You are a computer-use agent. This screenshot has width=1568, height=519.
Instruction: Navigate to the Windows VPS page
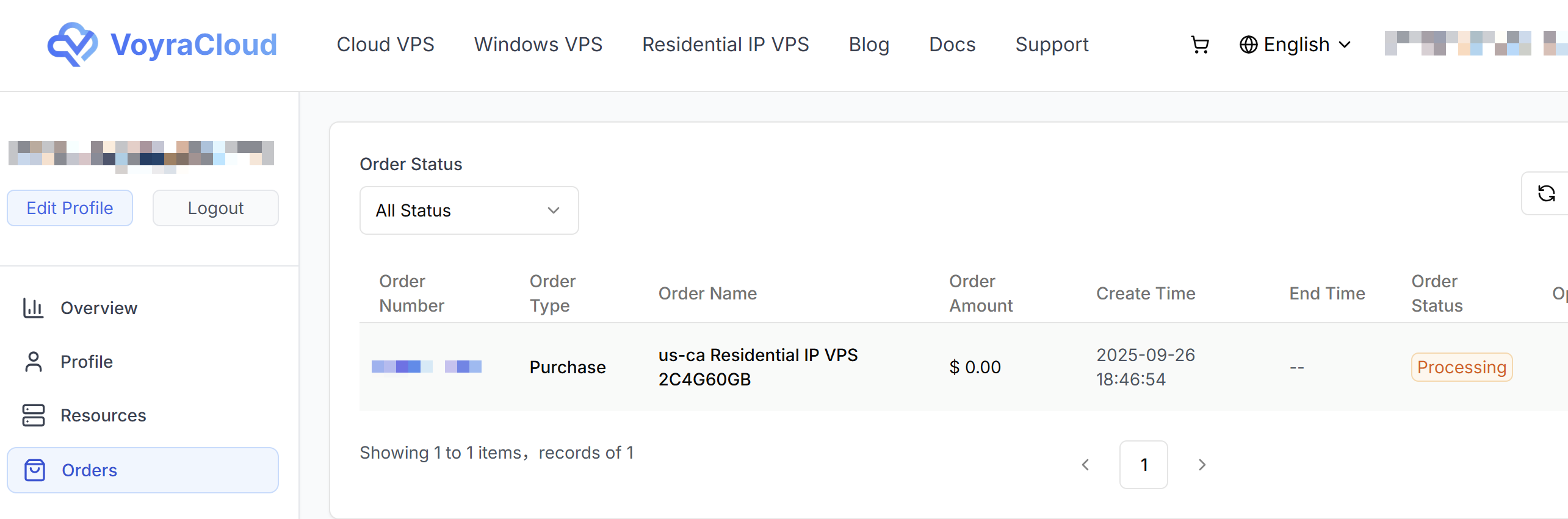point(538,45)
